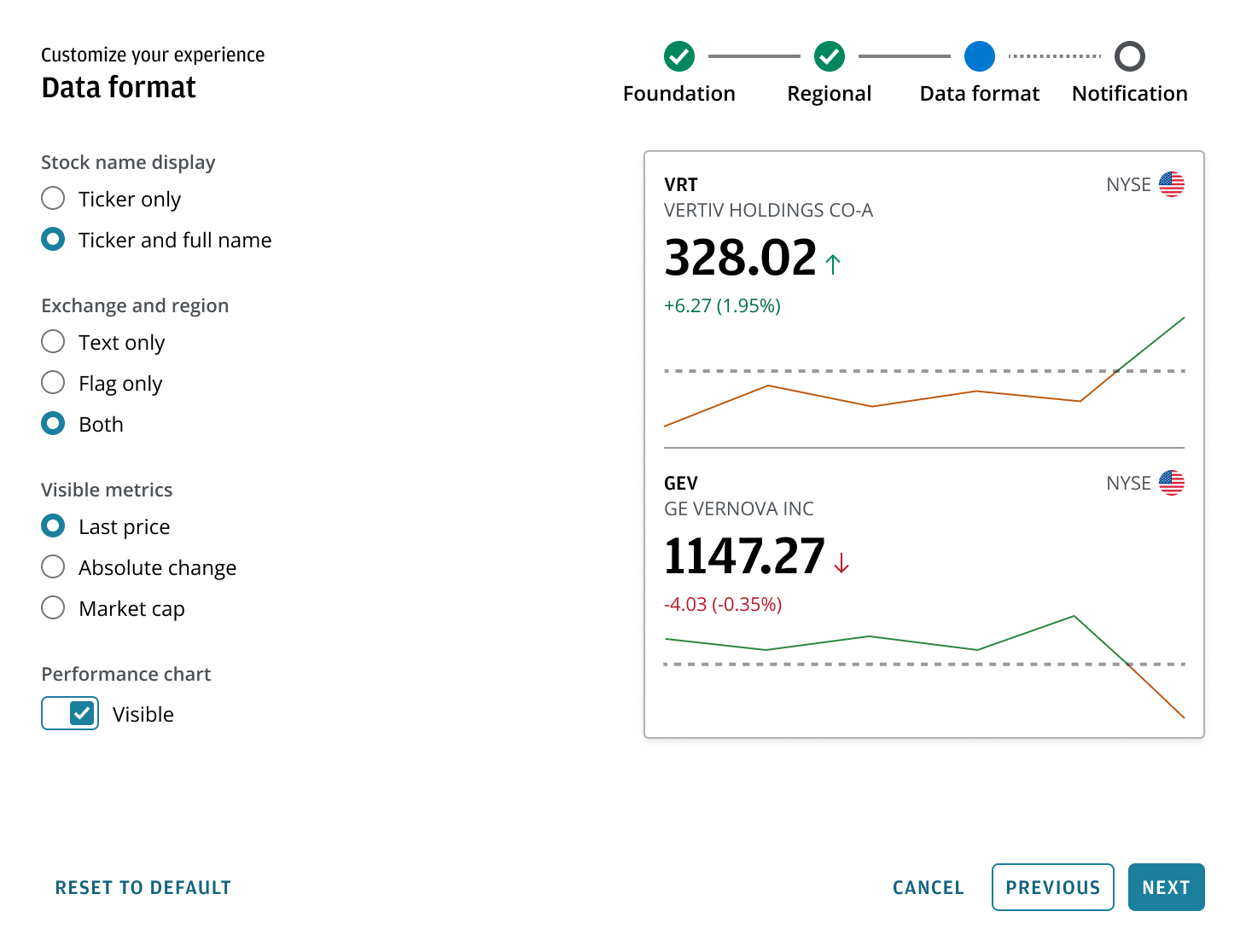Go back with the Previous button
Viewport: 1246px width, 952px height.
click(x=1053, y=887)
